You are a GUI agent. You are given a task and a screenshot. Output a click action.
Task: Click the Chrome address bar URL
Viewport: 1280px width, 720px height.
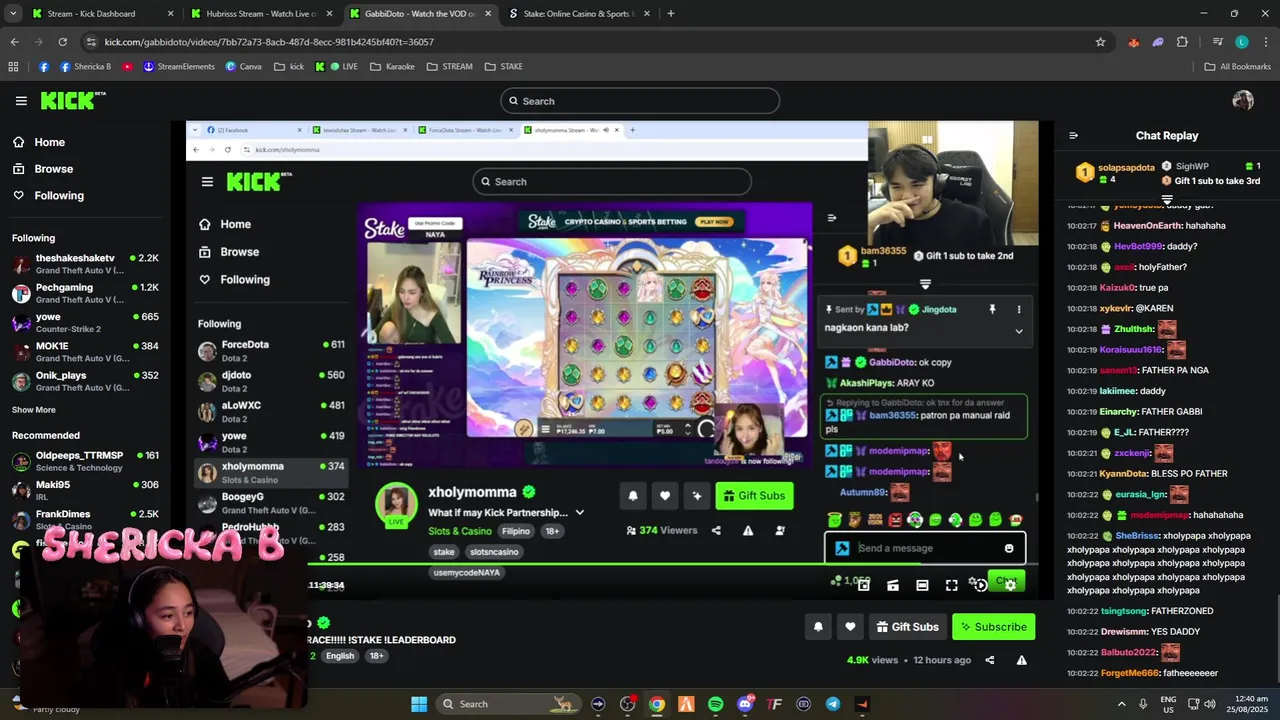click(269, 42)
